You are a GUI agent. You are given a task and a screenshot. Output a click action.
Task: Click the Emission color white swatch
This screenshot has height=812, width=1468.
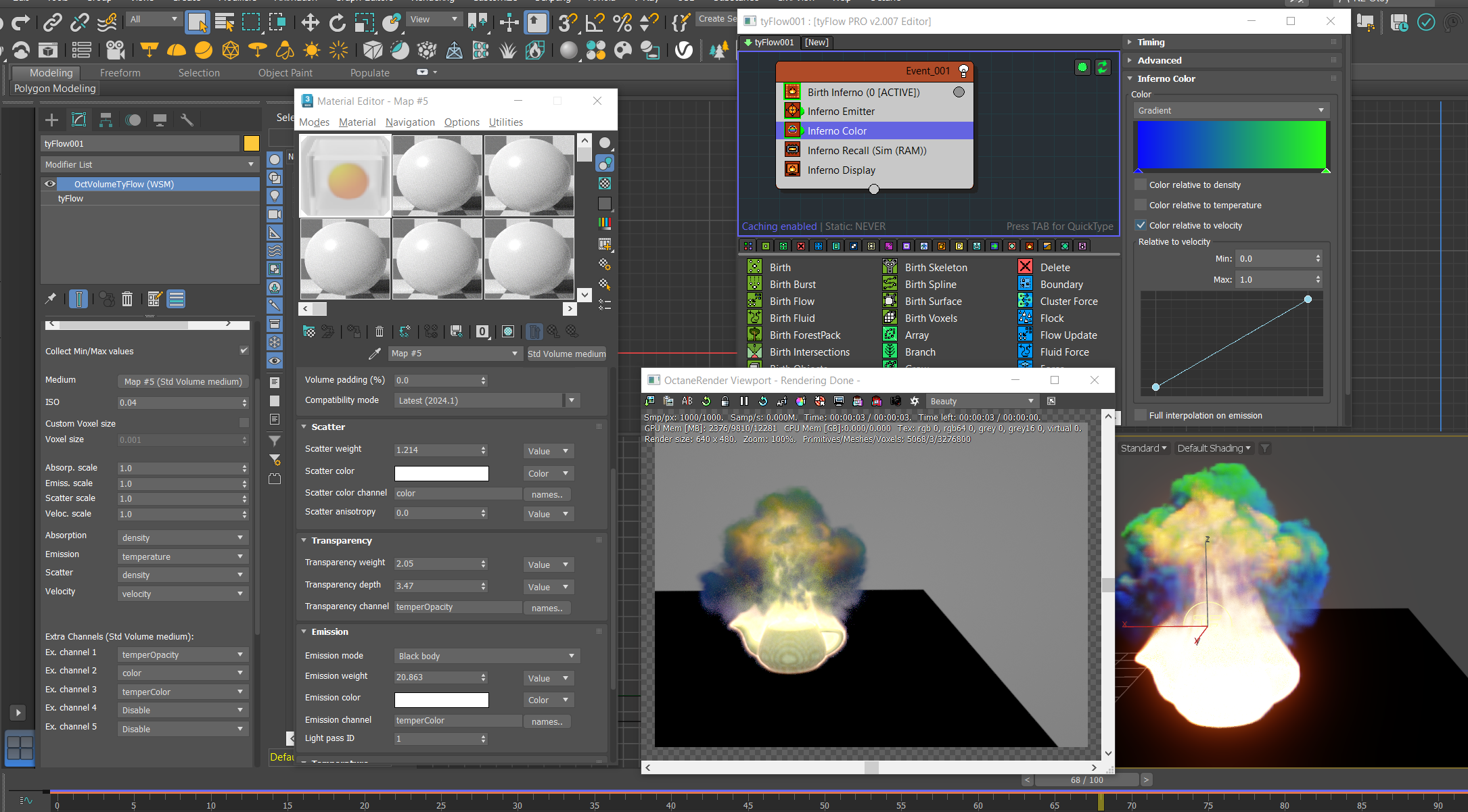(x=441, y=700)
